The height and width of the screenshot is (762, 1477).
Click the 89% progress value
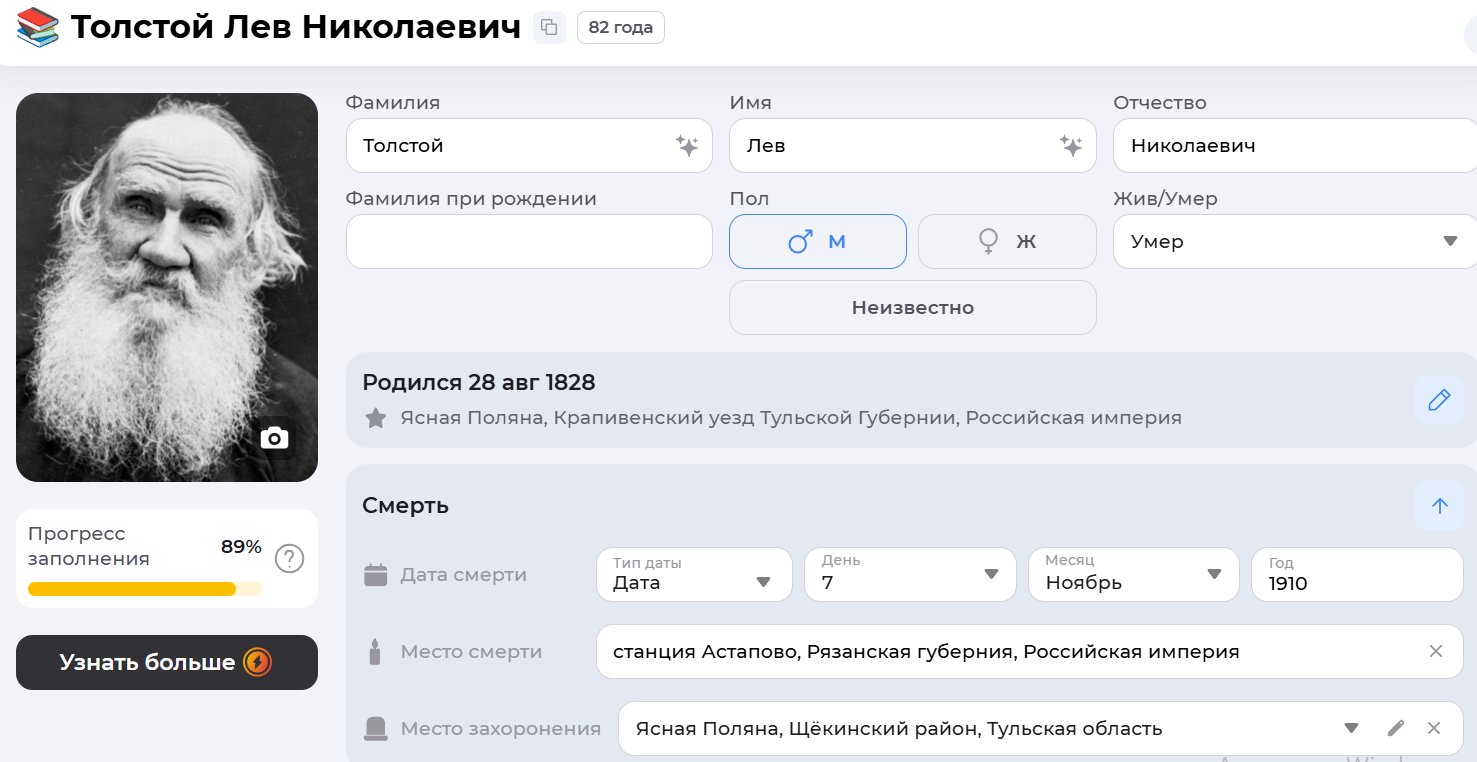tap(241, 546)
